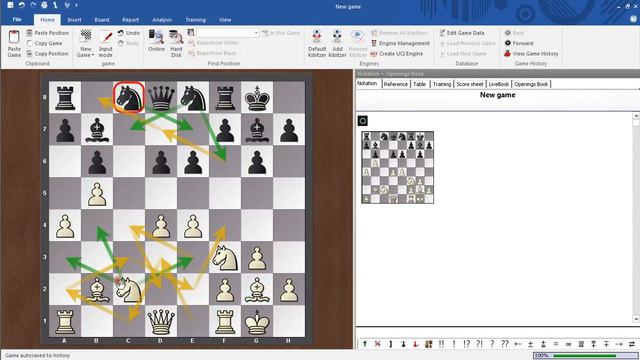Screen dimensions: 640x360
Task: Click Copy Game in Clipboard group
Action: 44,43
